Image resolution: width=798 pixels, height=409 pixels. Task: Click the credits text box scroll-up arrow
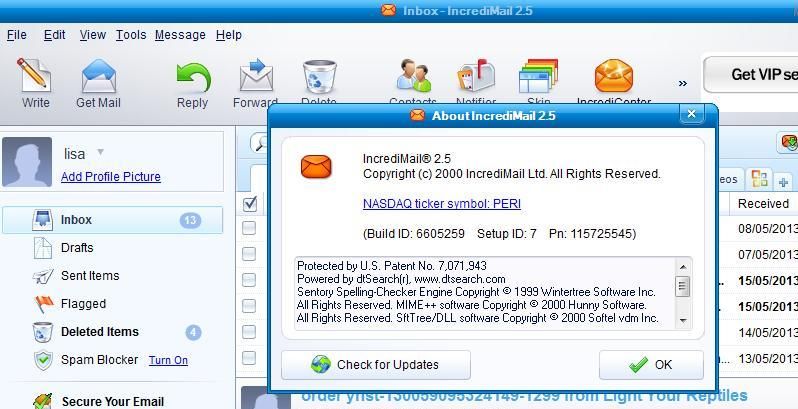(x=682, y=267)
